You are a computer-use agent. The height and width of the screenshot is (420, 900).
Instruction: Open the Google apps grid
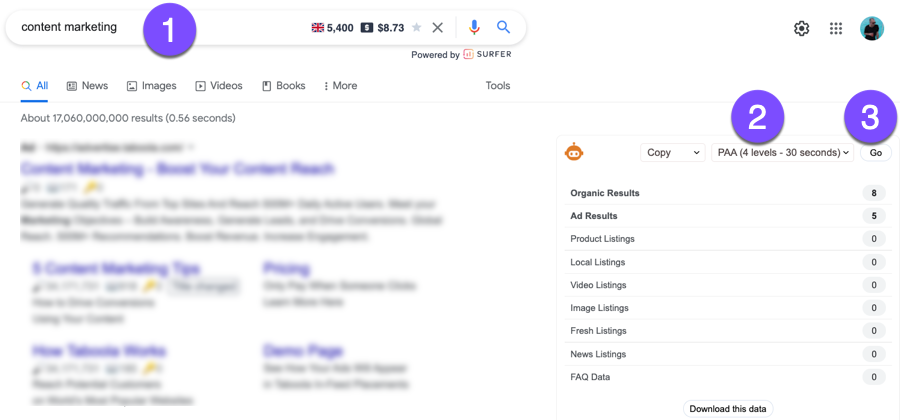click(x=836, y=29)
